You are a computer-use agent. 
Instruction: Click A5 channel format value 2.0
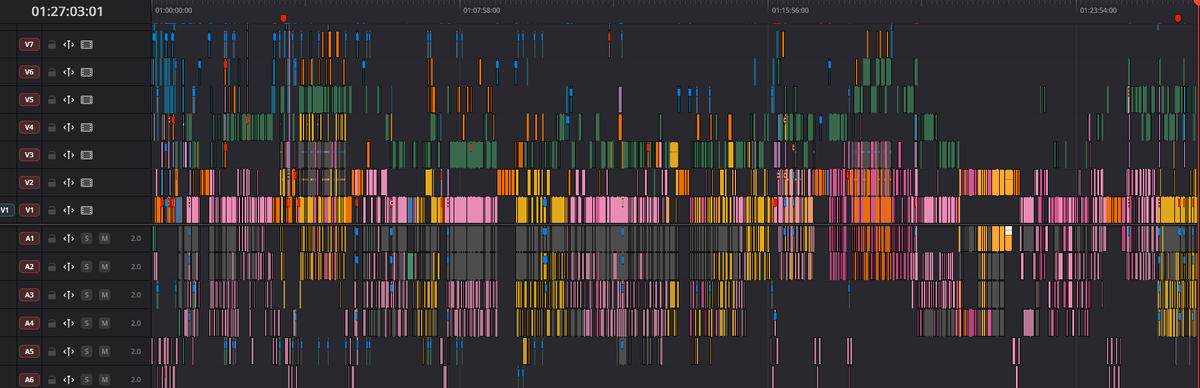click(135, 352)
